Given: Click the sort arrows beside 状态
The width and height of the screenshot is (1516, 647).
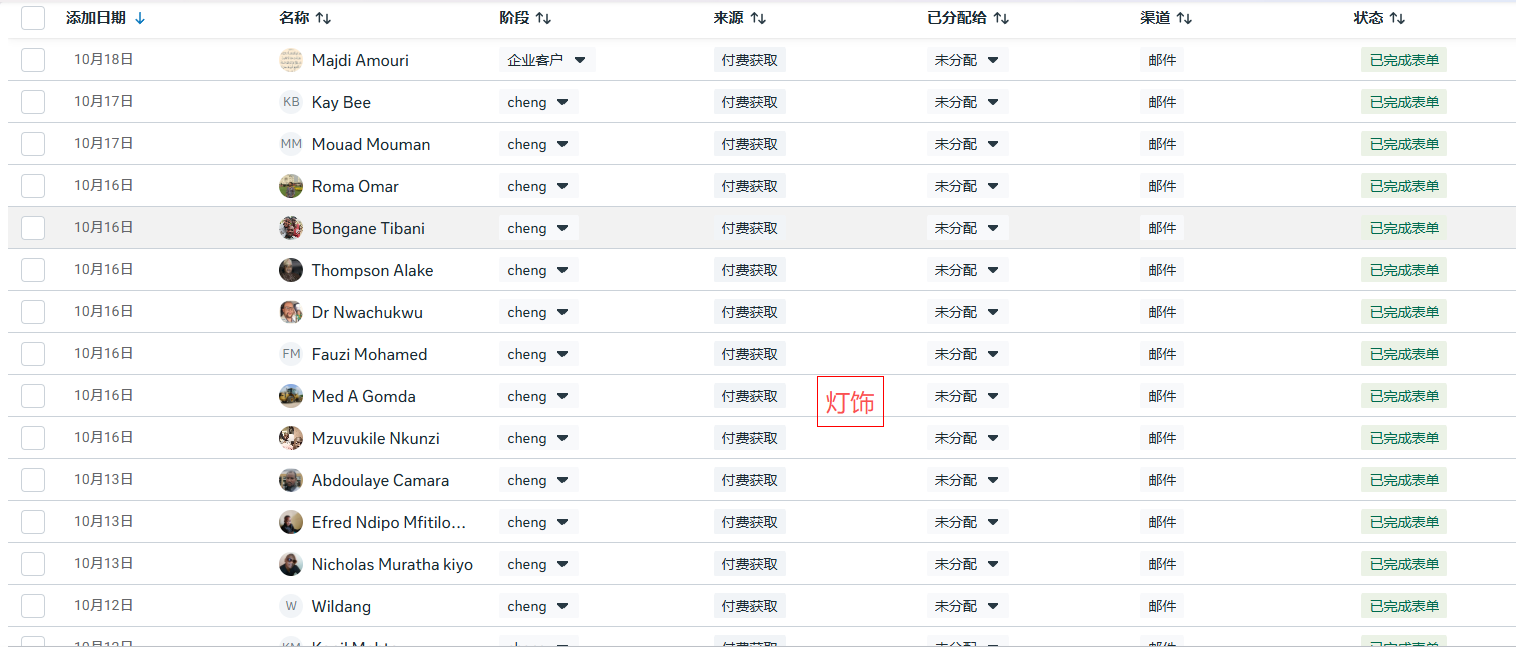Looking at the screenshot, I should click(1397, 18).
